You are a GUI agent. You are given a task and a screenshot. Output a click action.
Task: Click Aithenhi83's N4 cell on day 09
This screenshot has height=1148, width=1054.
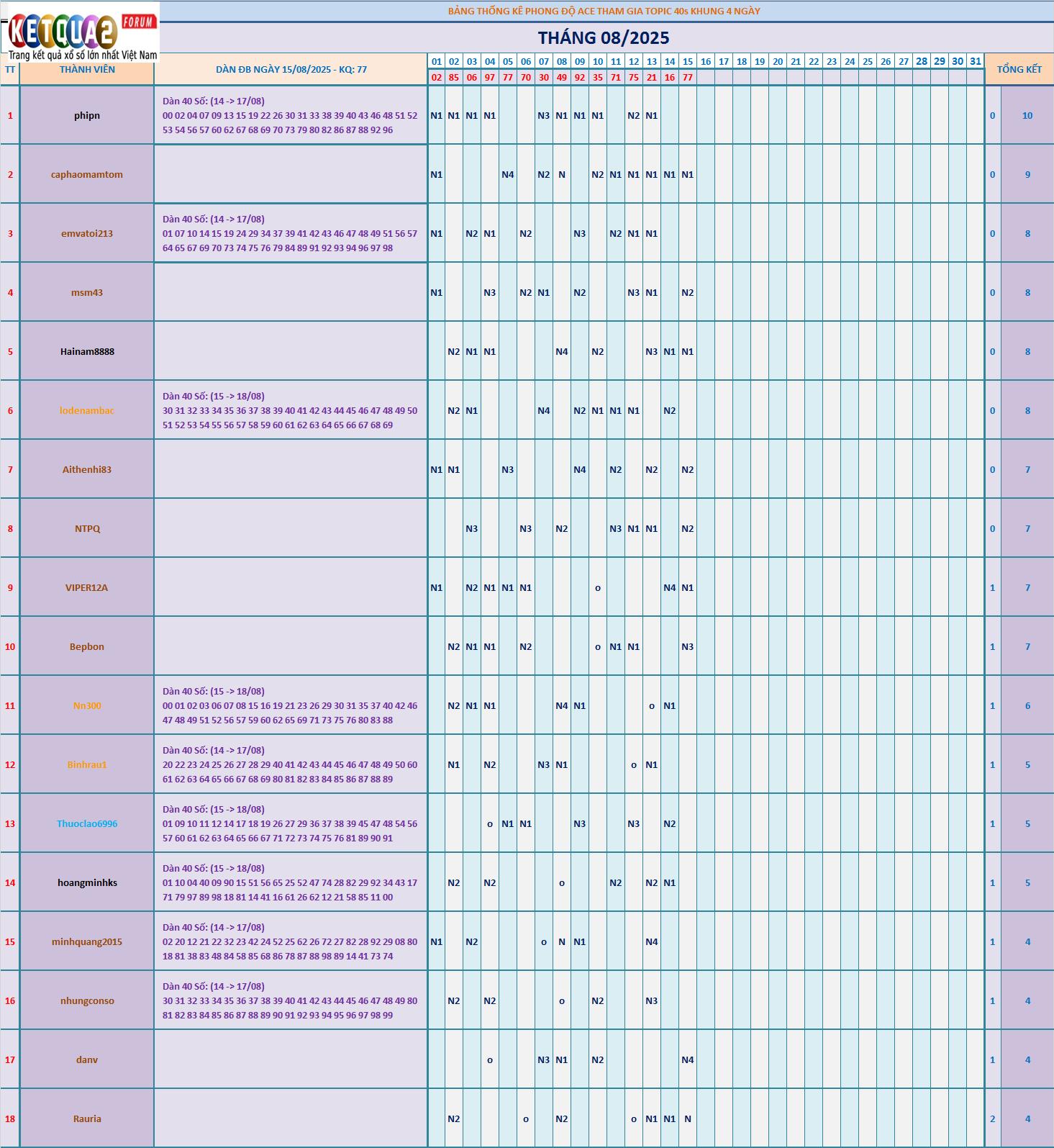coord(580,470)
